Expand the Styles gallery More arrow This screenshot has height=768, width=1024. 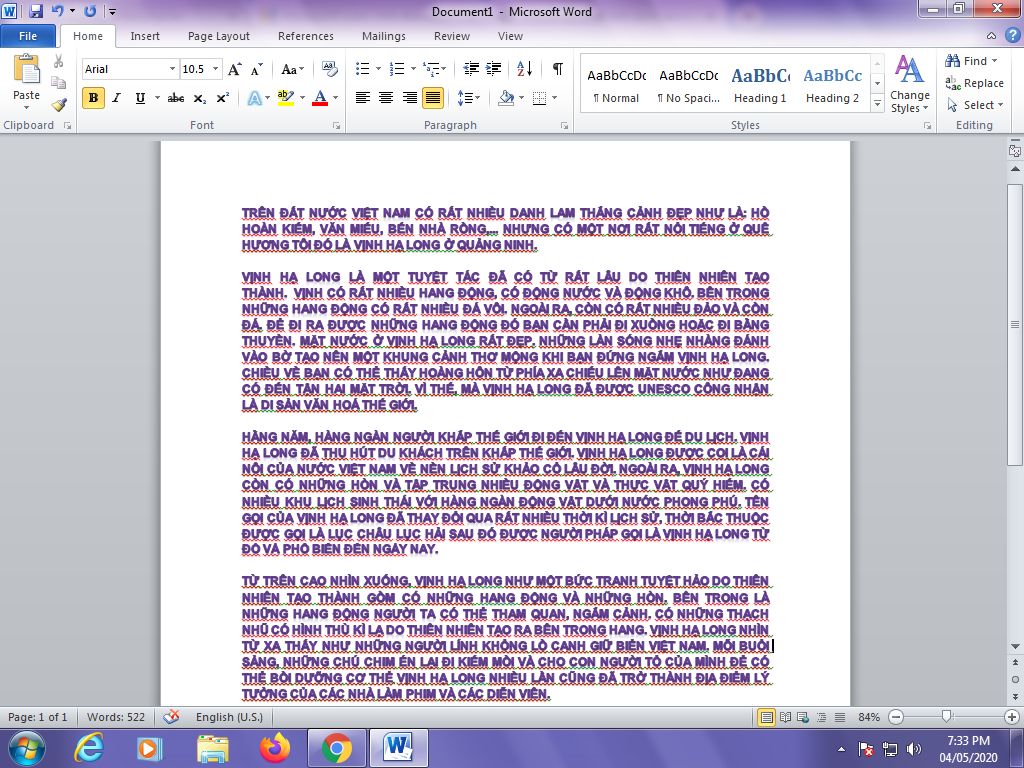[878, 104]
